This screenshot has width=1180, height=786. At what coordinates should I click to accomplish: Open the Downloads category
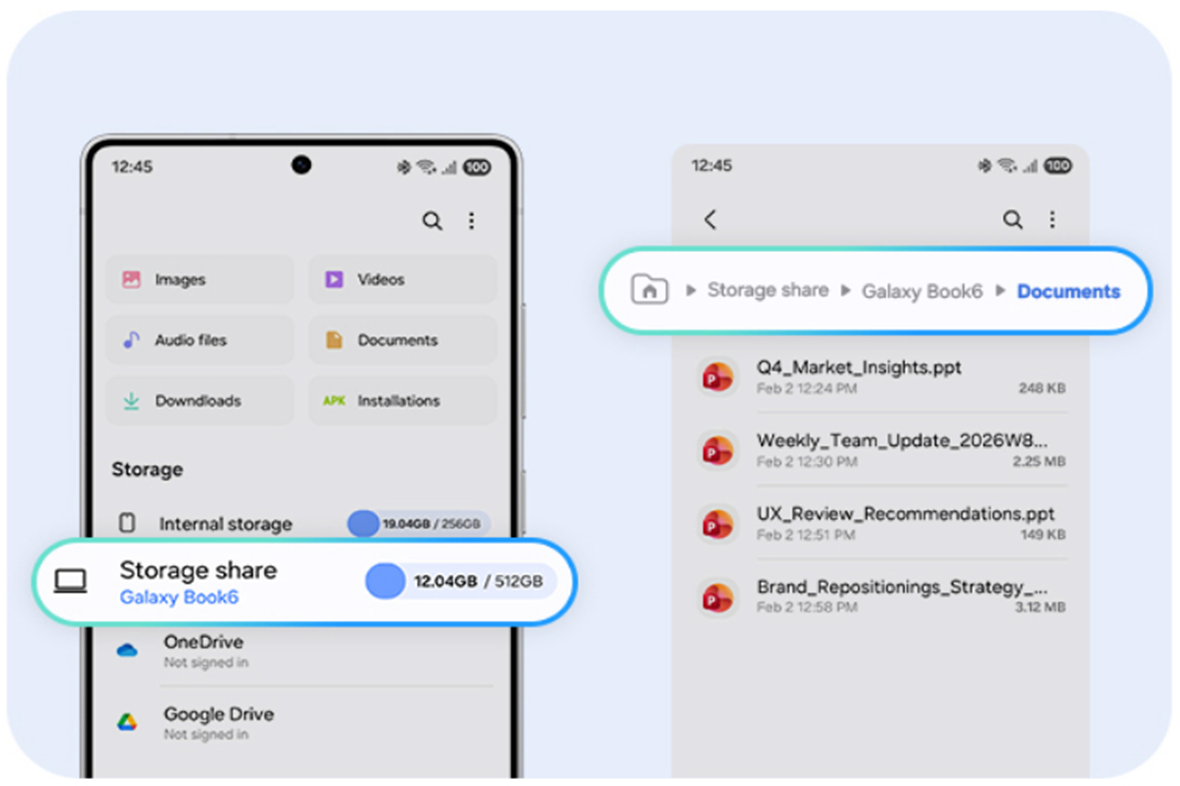tap(199, 401)
